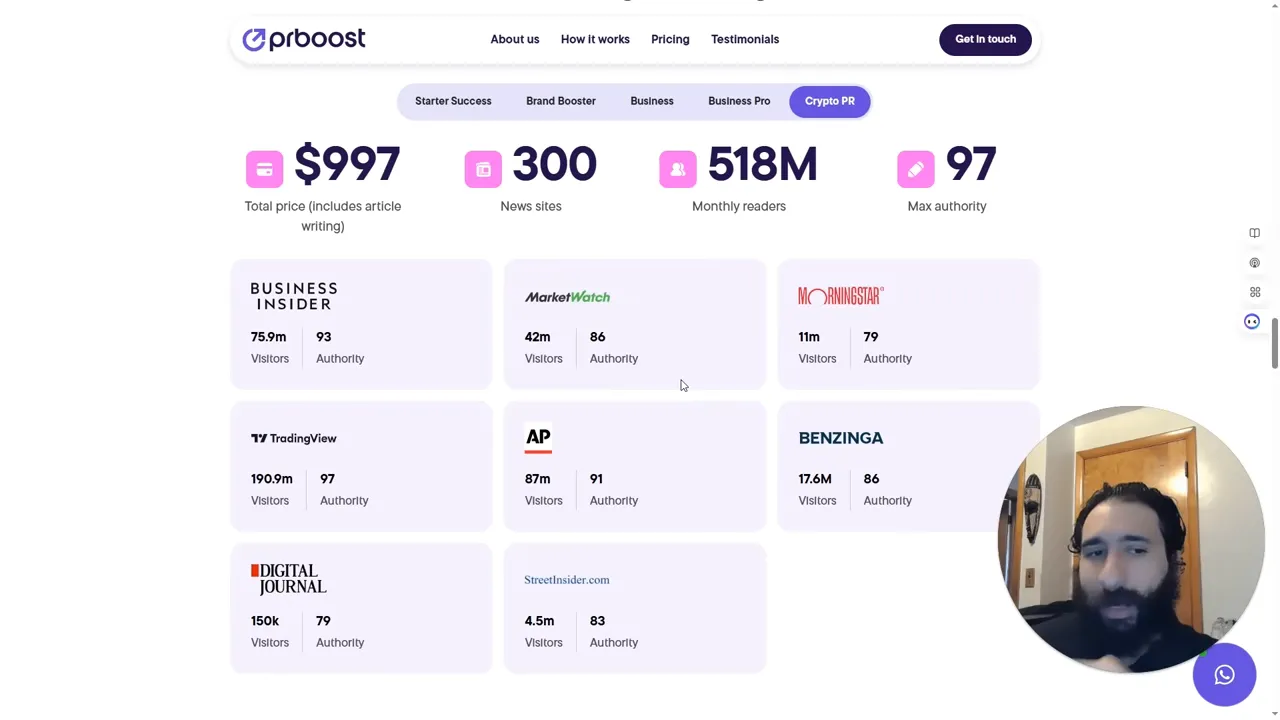Open the Pricing nav link

point(670,39)
